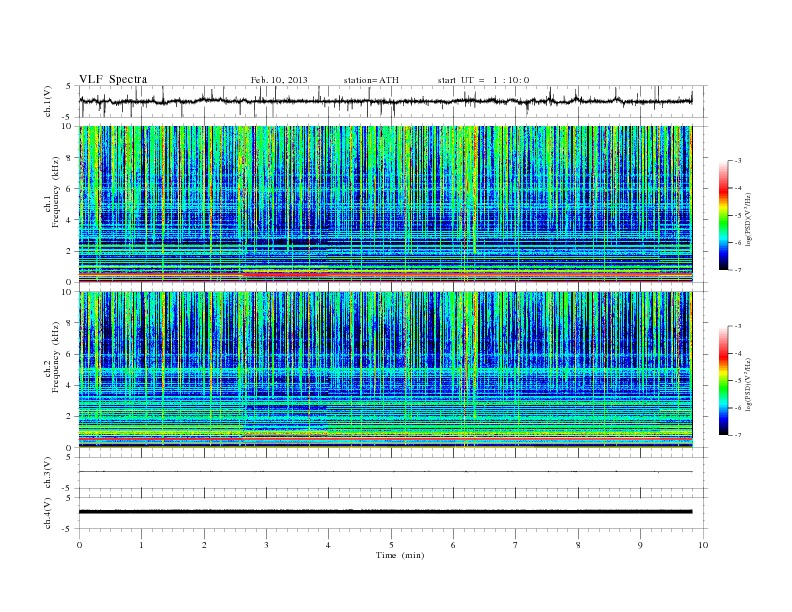This screenshot has width=792, height=612.
Task: Click the "station=ATH" header label
Action: pyautogui.click(x=371, y=80)
